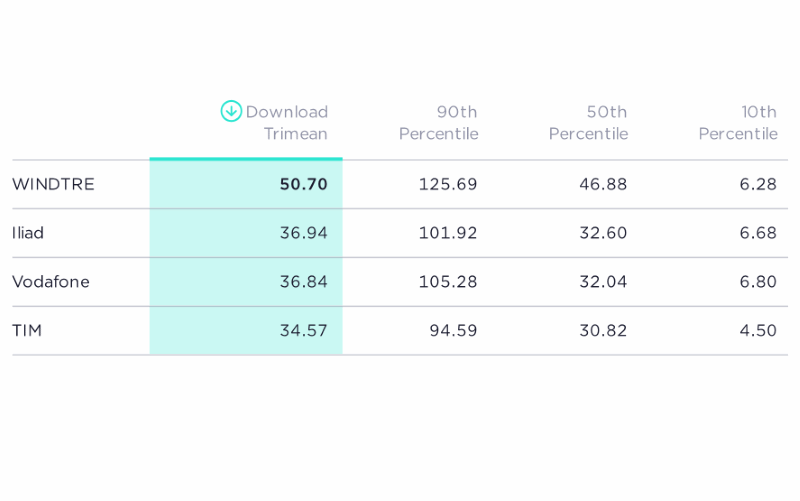Viewport: 800px width, 501px height.
Task: Click the download arrow circle icon
Action: coord(231,111)
